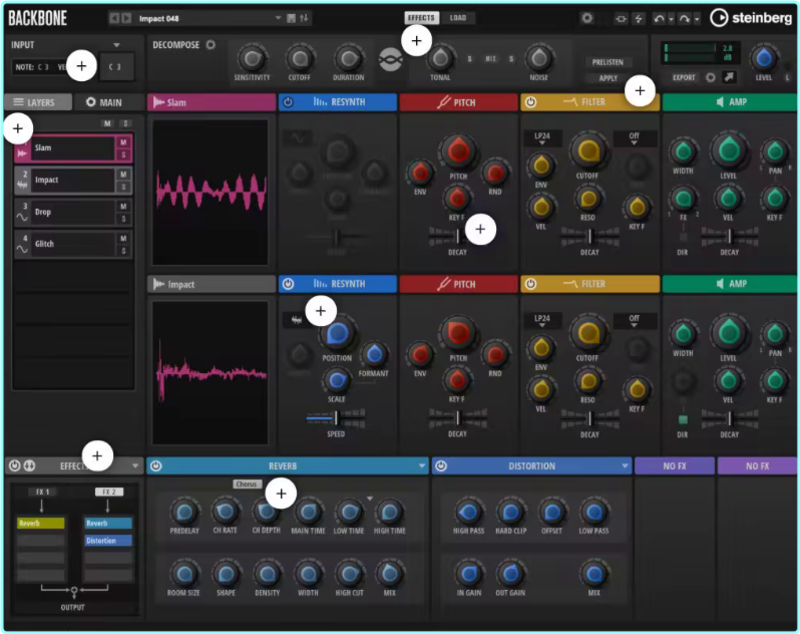This screenshot has width=800, height=634.
Task: Switch to the LOAD tab
Action: click(458, 18)
